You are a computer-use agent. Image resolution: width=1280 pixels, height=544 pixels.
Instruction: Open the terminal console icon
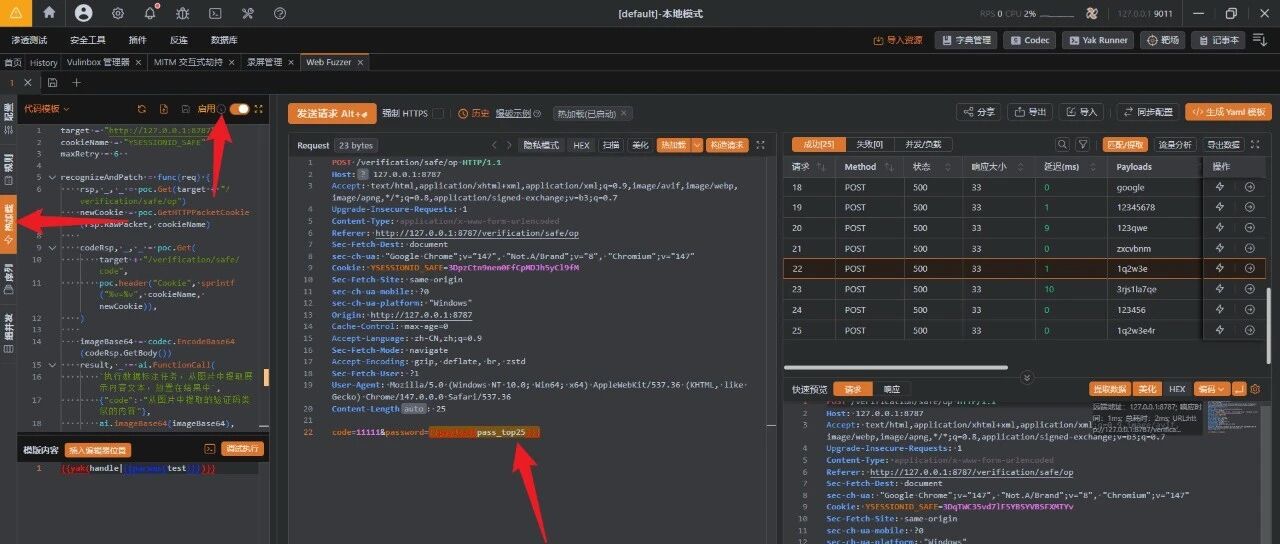[x=214, y=13]
